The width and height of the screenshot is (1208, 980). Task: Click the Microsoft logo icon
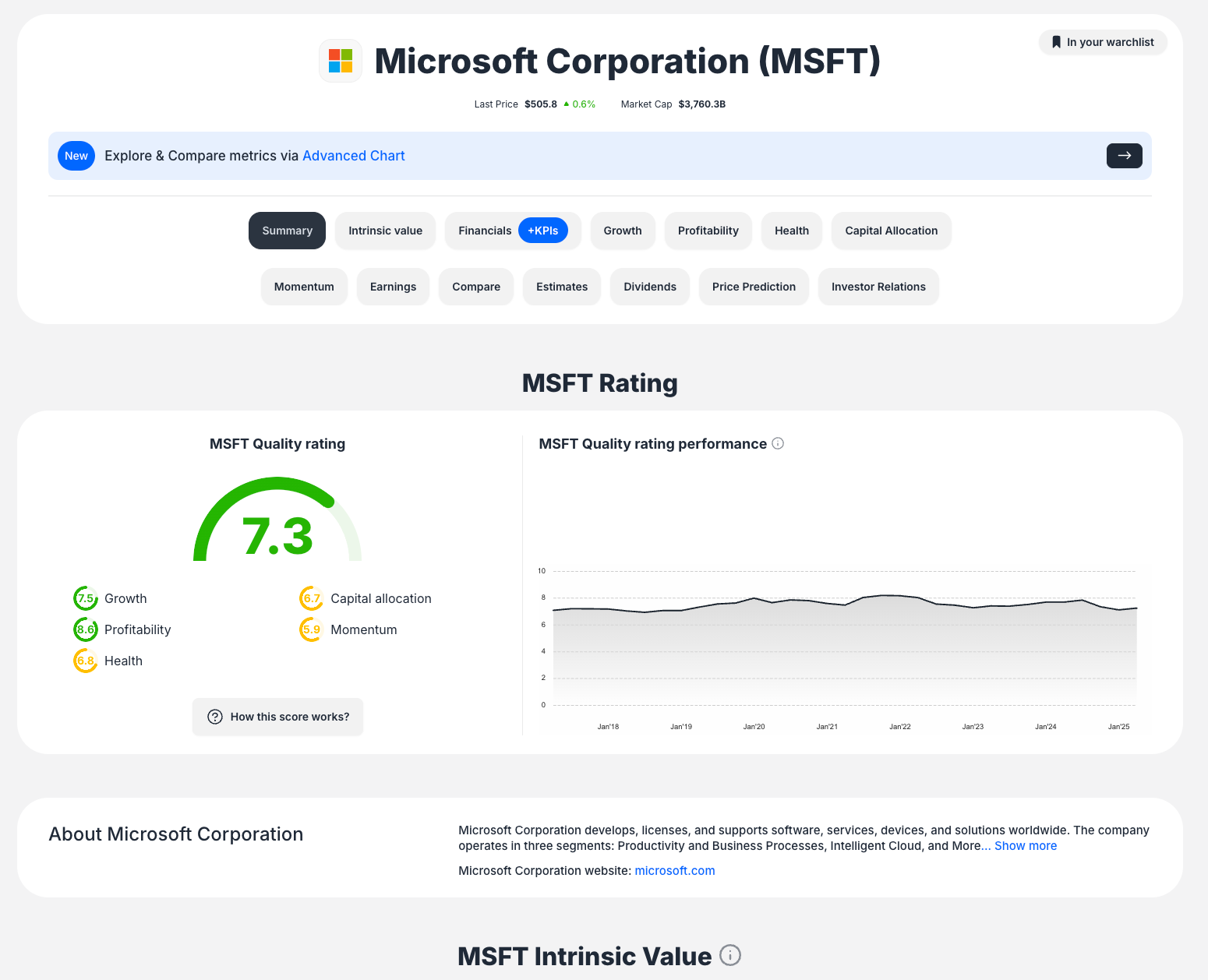tap(341, 61)
